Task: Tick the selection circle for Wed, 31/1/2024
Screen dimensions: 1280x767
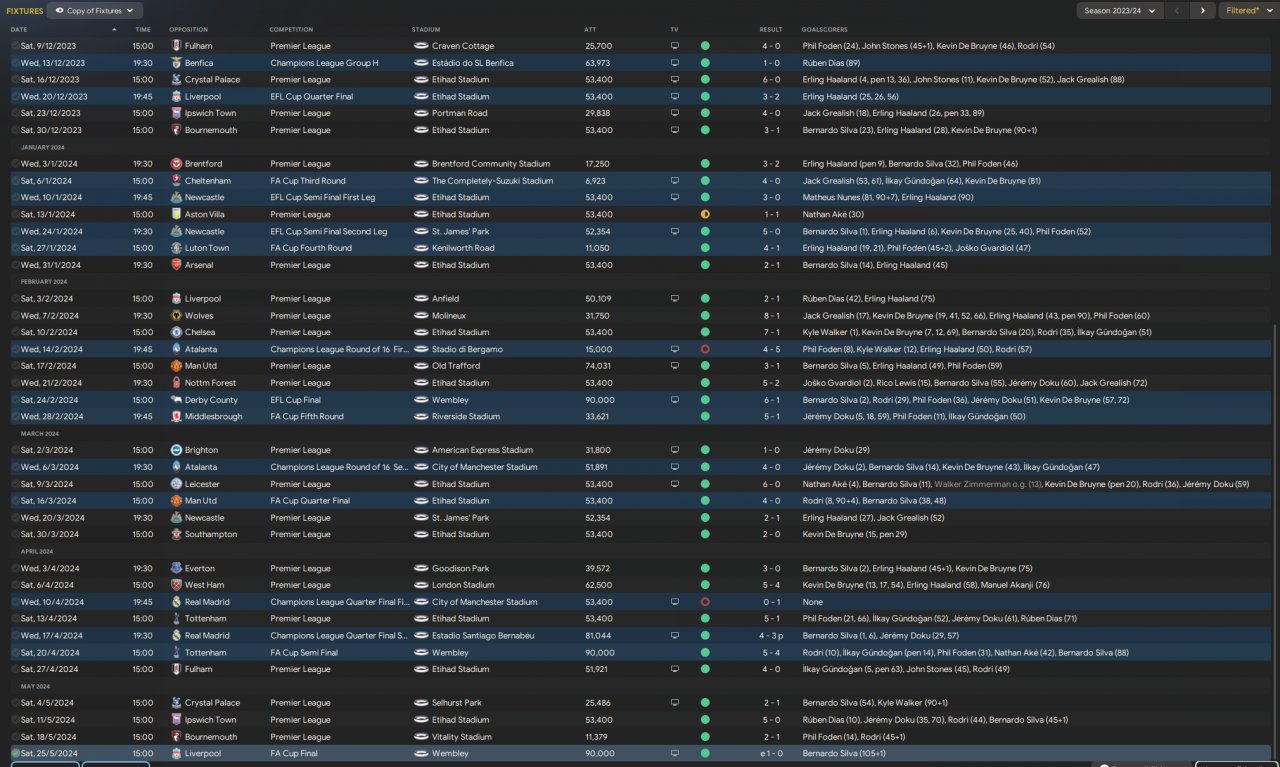Action: [x=15, y=265]
